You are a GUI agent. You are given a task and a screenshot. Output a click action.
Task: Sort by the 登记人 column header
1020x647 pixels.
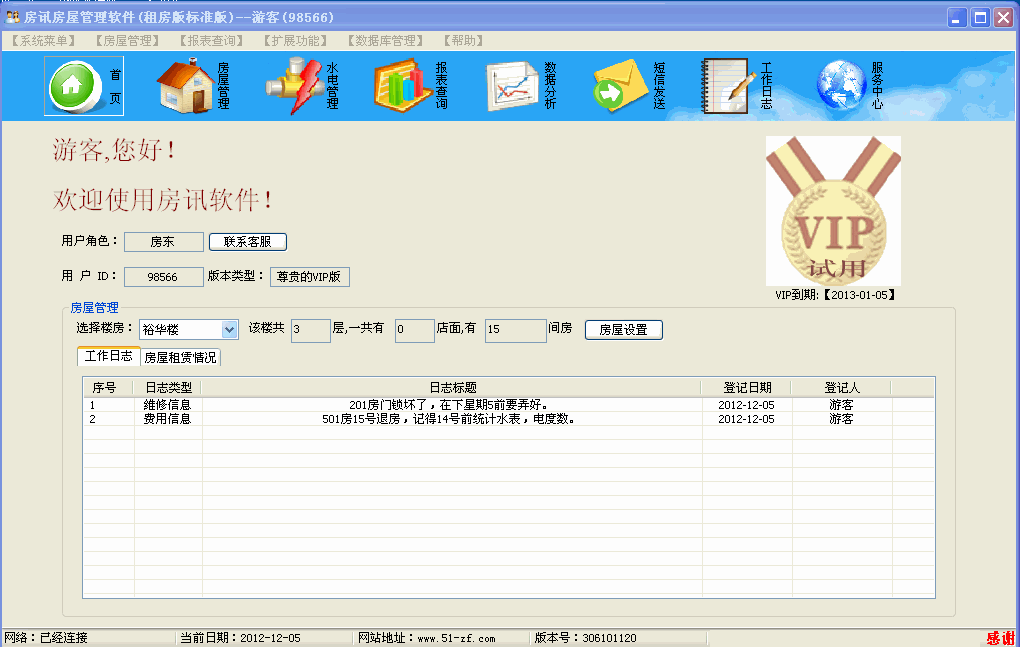click(x=842, y=388)
